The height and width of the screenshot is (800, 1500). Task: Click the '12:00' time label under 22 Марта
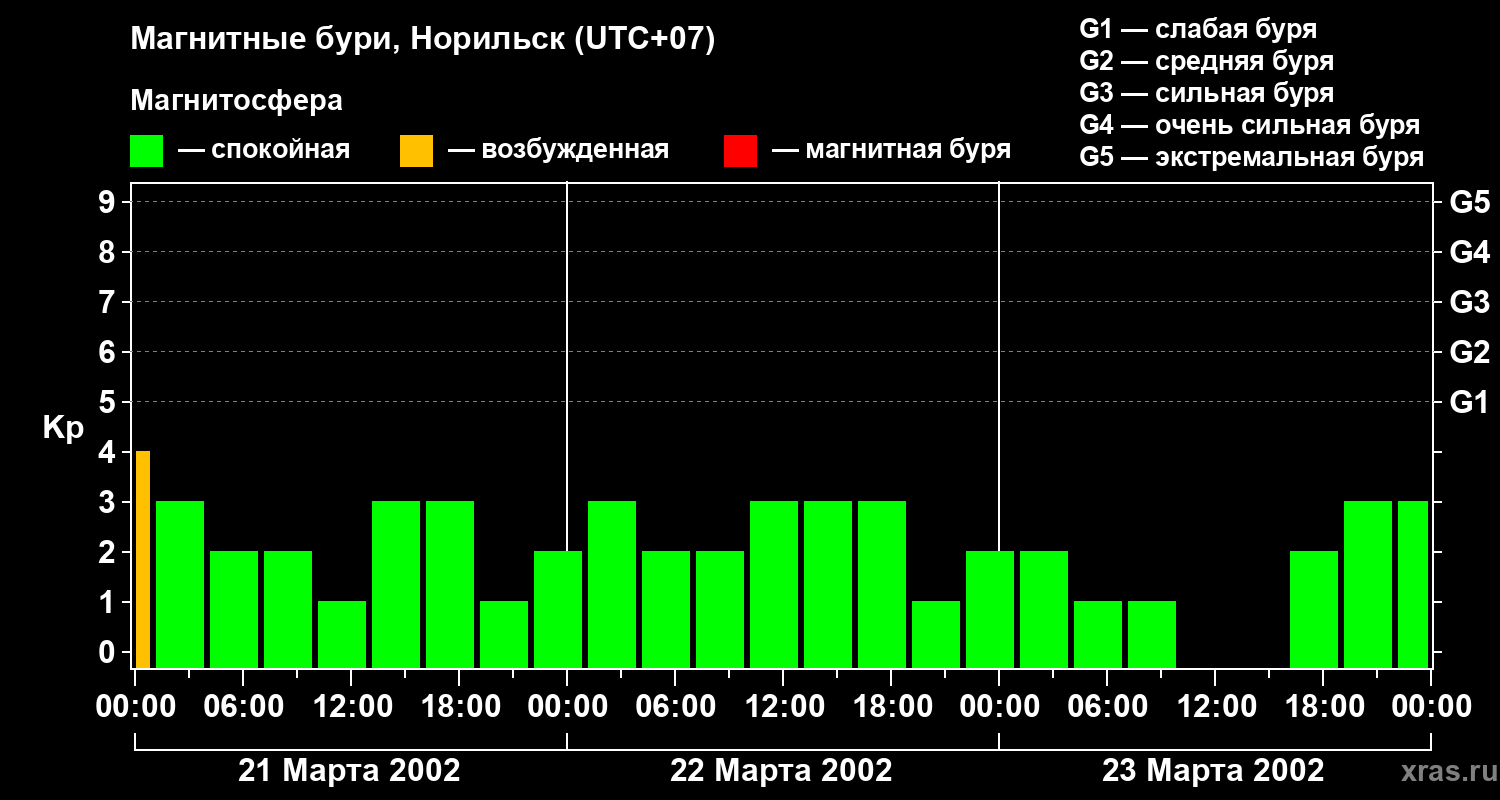tap(783, 707)
